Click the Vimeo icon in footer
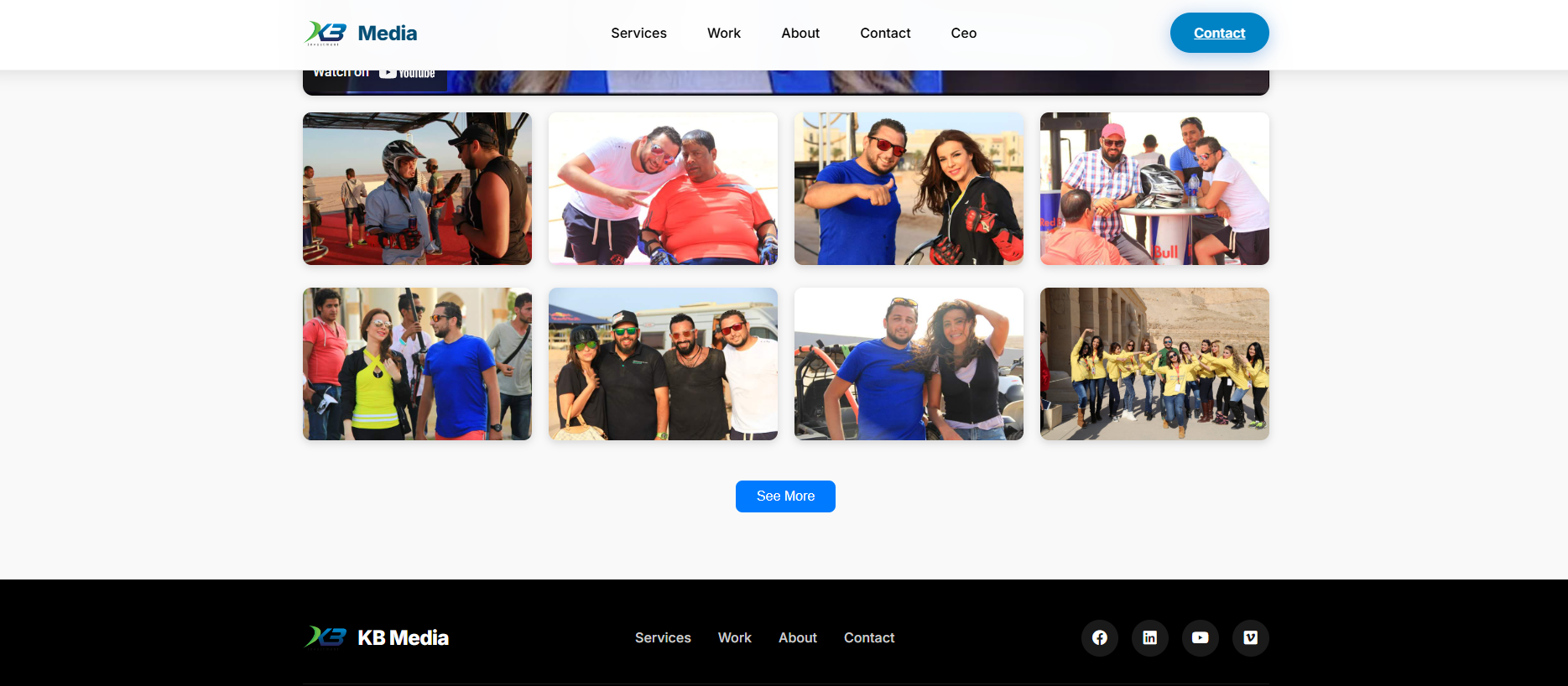The width and height of the screenshot is (1568, 686). [x=1250, y=638]
